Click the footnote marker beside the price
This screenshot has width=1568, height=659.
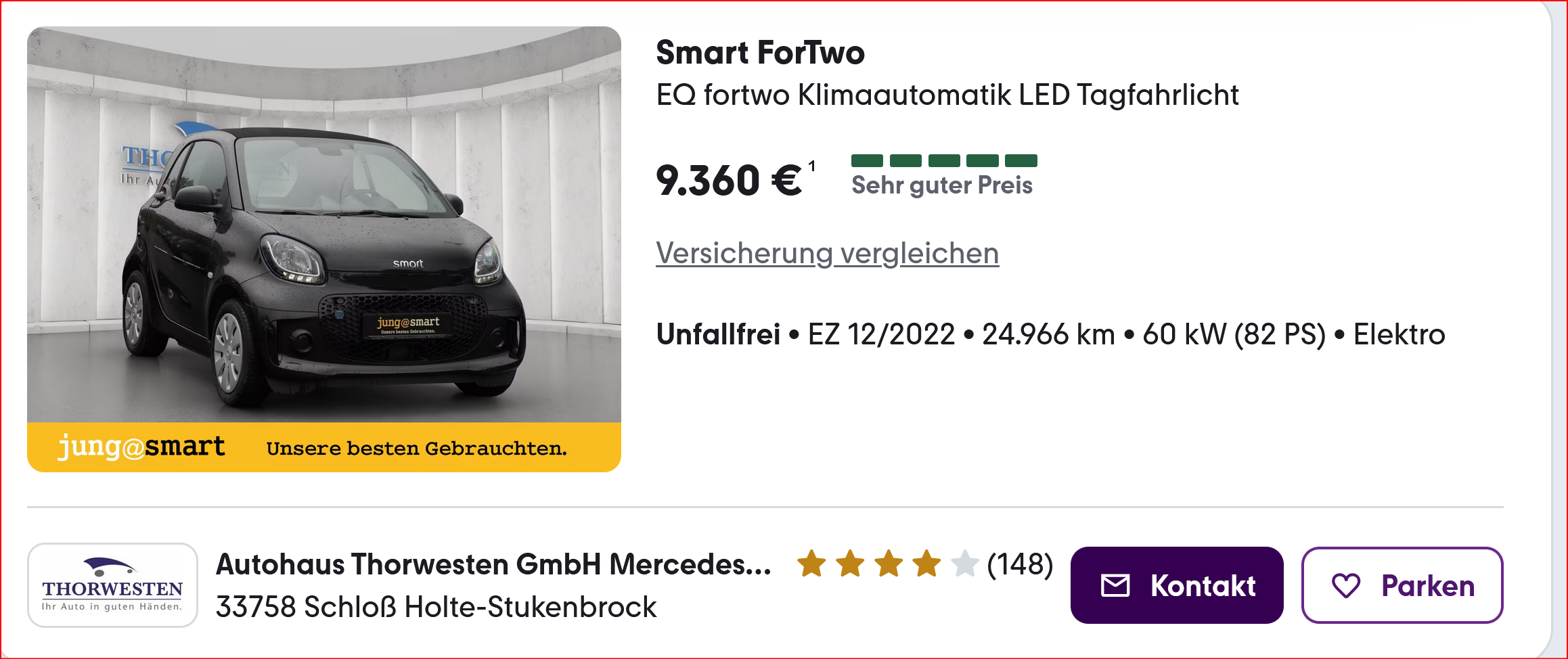point(812,166)
